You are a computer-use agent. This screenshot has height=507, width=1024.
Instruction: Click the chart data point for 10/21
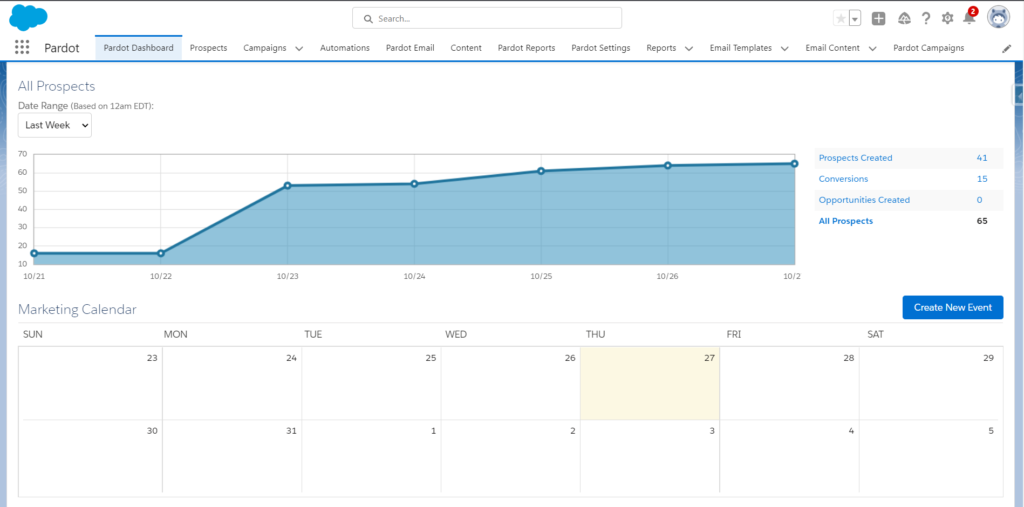coord(34,253)
